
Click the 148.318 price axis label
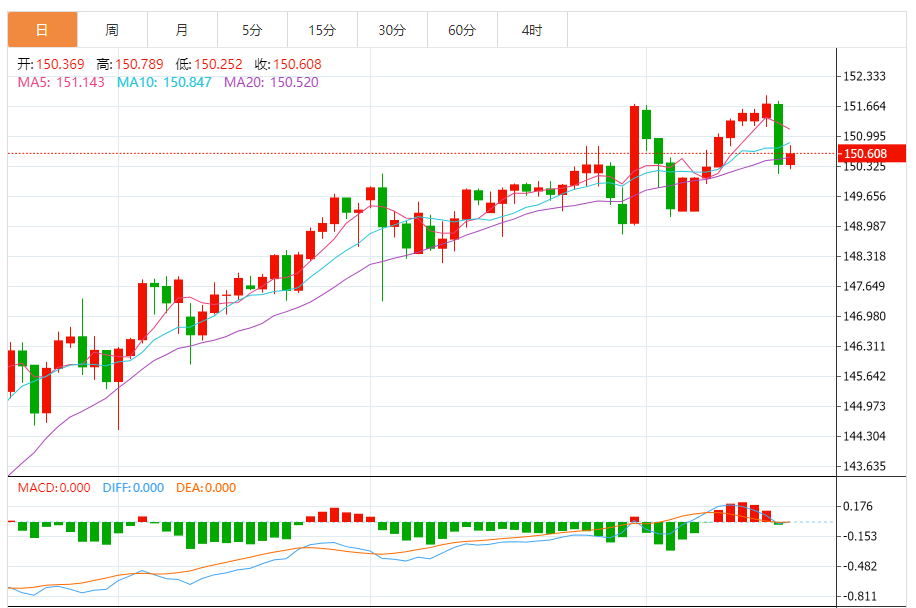point(864,256)
